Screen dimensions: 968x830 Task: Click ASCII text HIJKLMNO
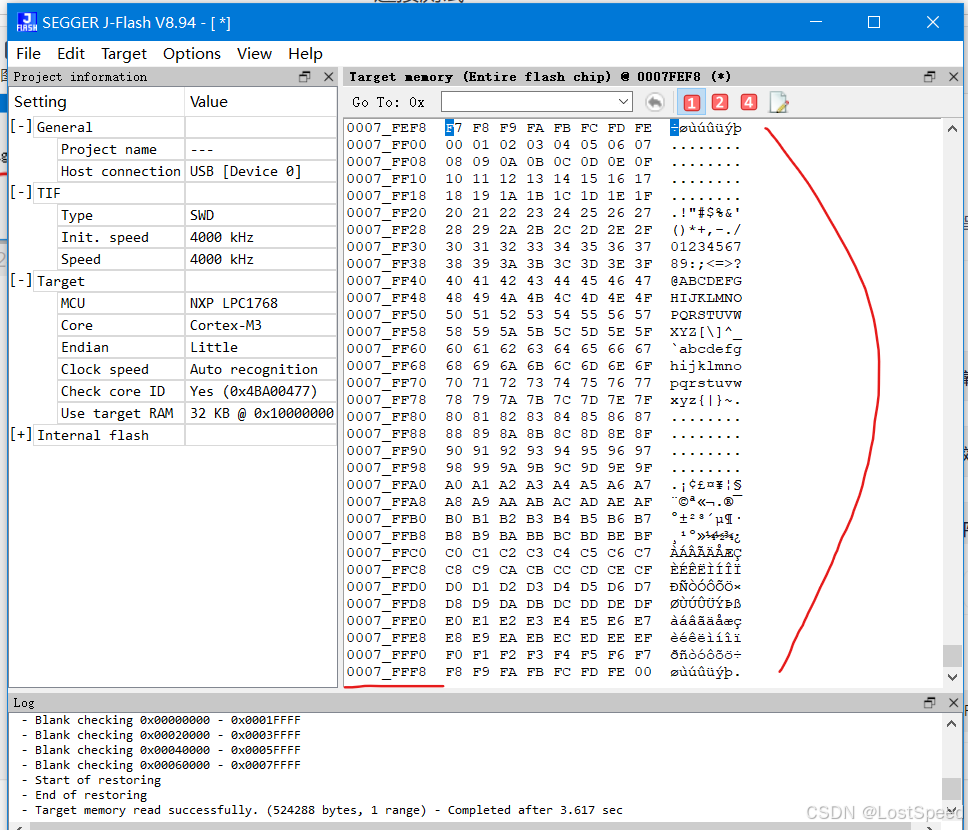706,298
